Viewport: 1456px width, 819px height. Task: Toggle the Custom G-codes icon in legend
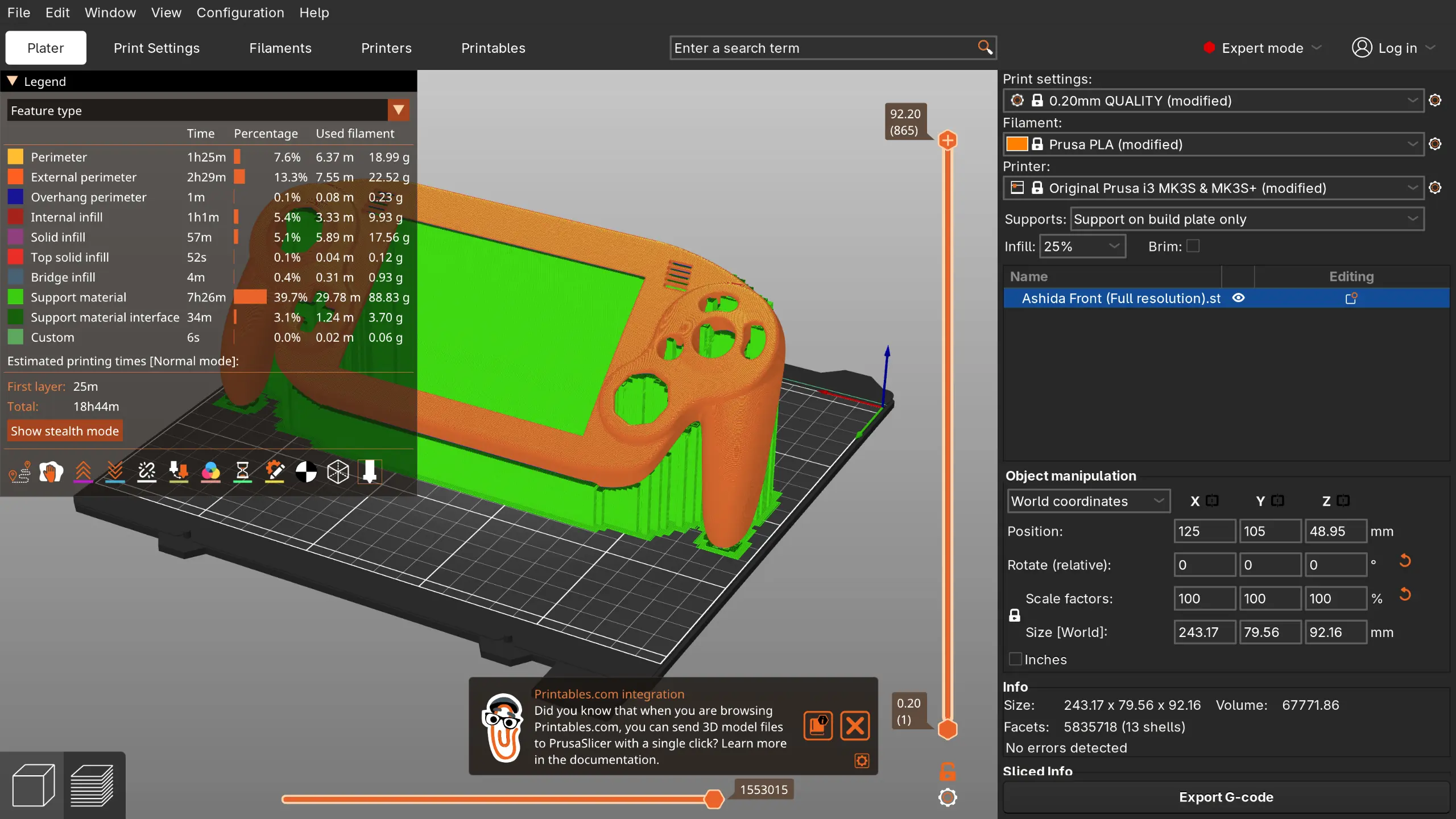tap(274, 472)
